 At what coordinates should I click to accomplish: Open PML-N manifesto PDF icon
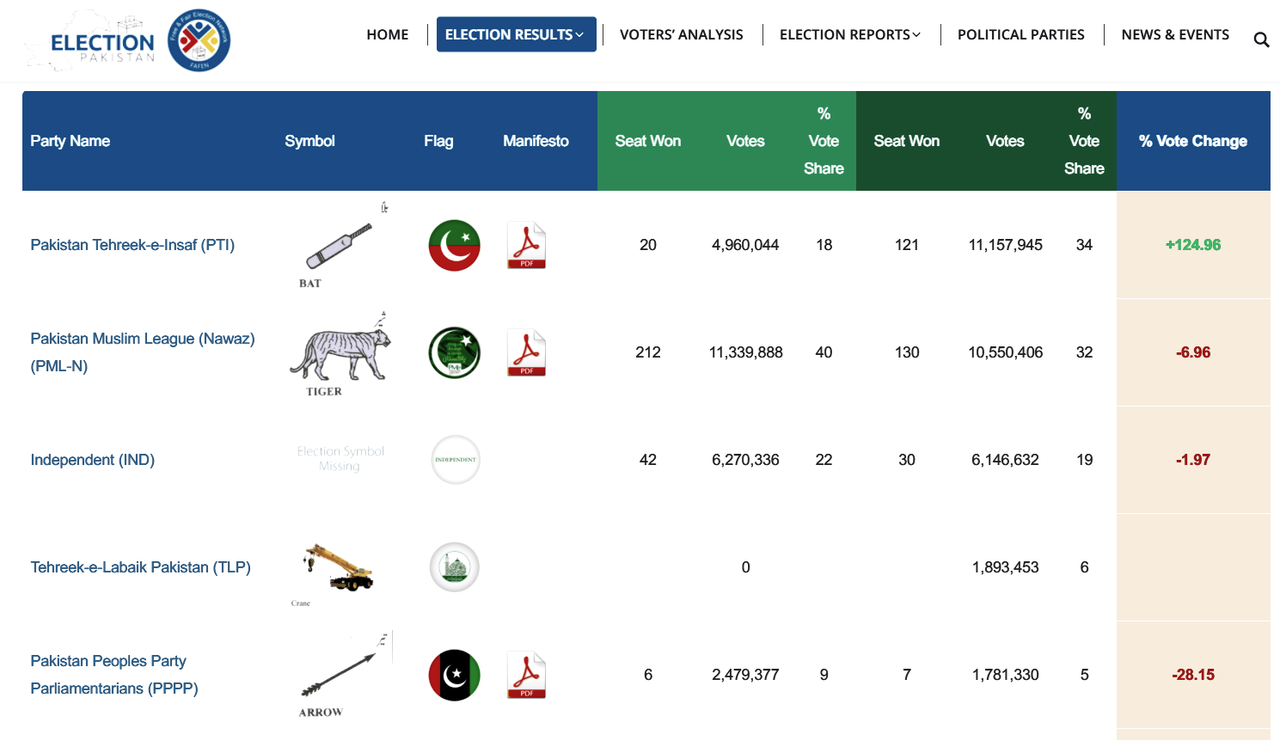(x=527, y=352)
